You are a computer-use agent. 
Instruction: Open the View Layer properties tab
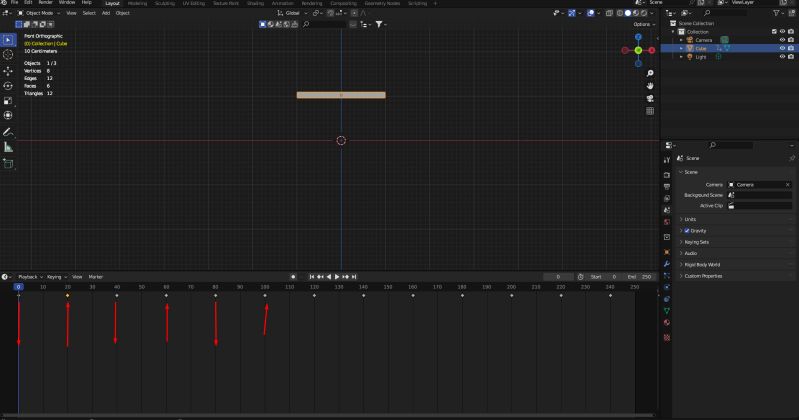(667, 198)
